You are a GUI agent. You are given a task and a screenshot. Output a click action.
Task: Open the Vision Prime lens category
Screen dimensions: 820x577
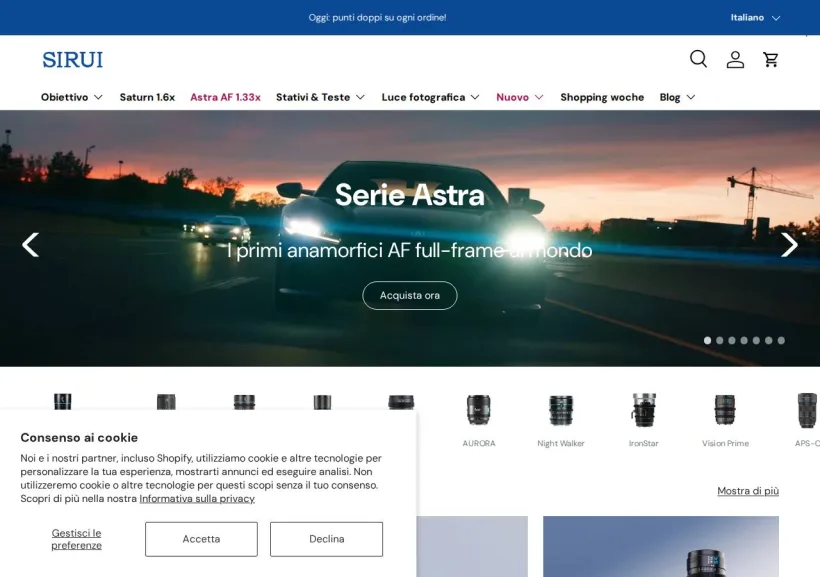[x=725, y=421]
